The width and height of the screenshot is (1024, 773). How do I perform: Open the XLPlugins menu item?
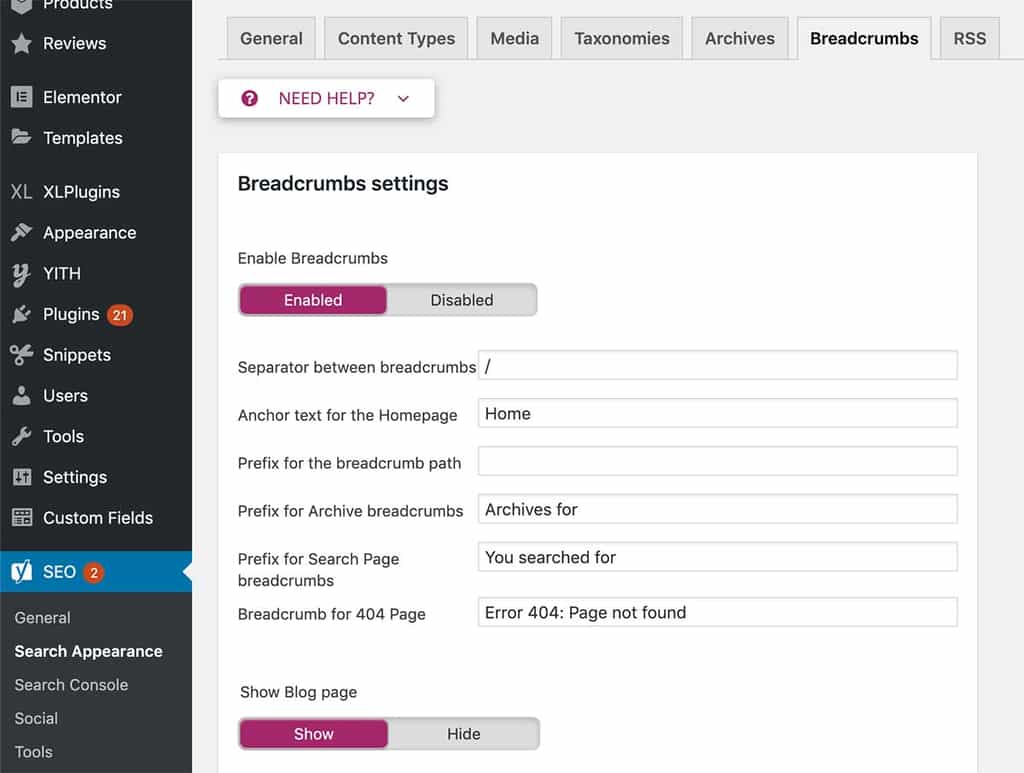96,192
